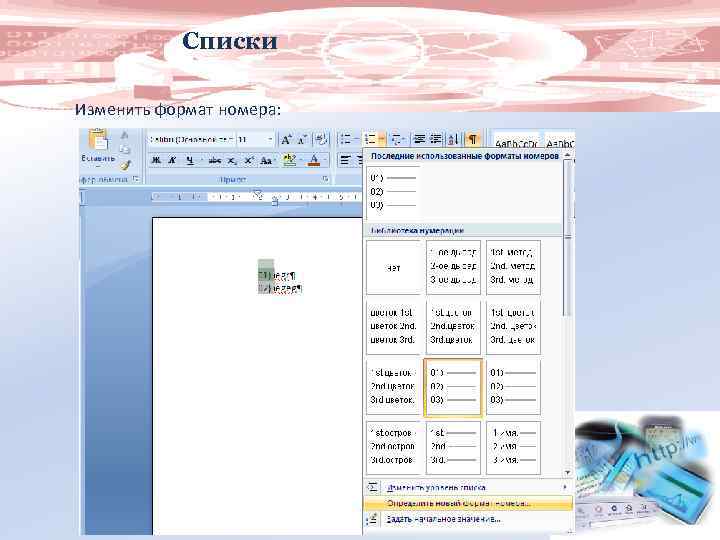Open the Clipboard group dialog launcher
The height and width of the screenshot is (540, 720).
[136, 179]
